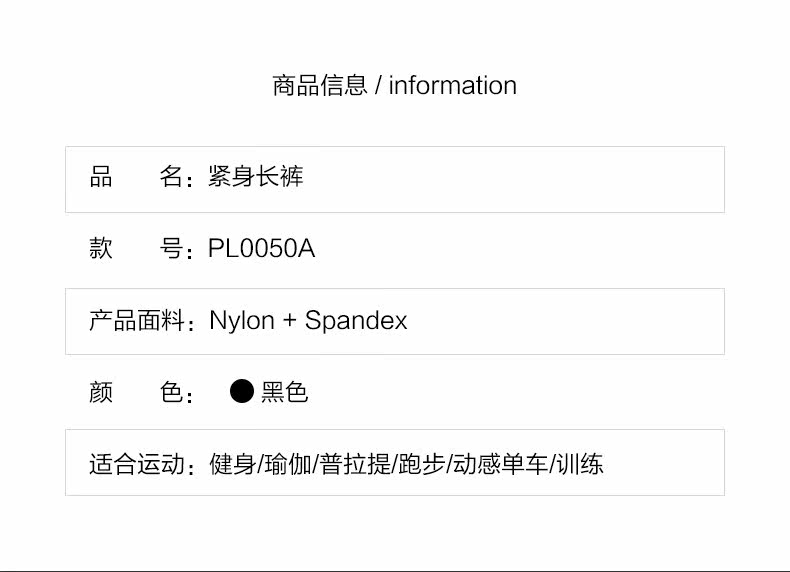Click the product name 紧身长裤
This screenshot has height=572, width=790.
tap(256, 178)
